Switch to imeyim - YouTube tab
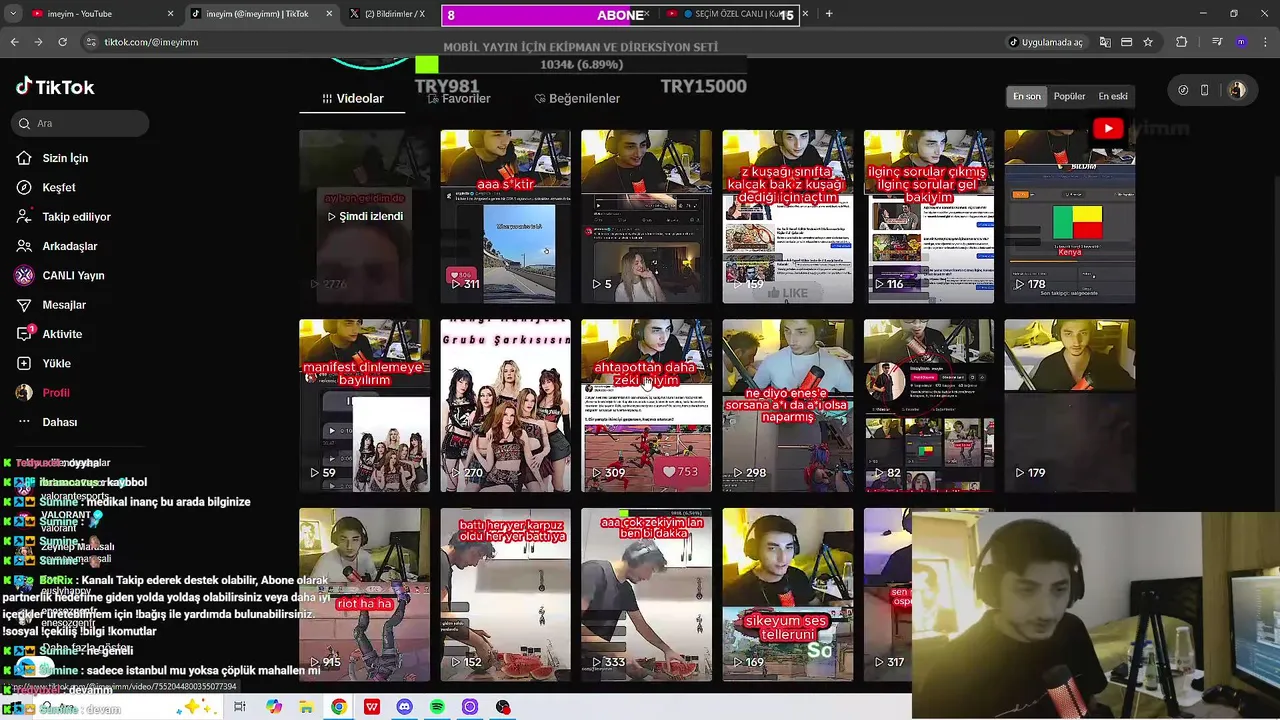1280x720 pixels. tap(100, 14)
